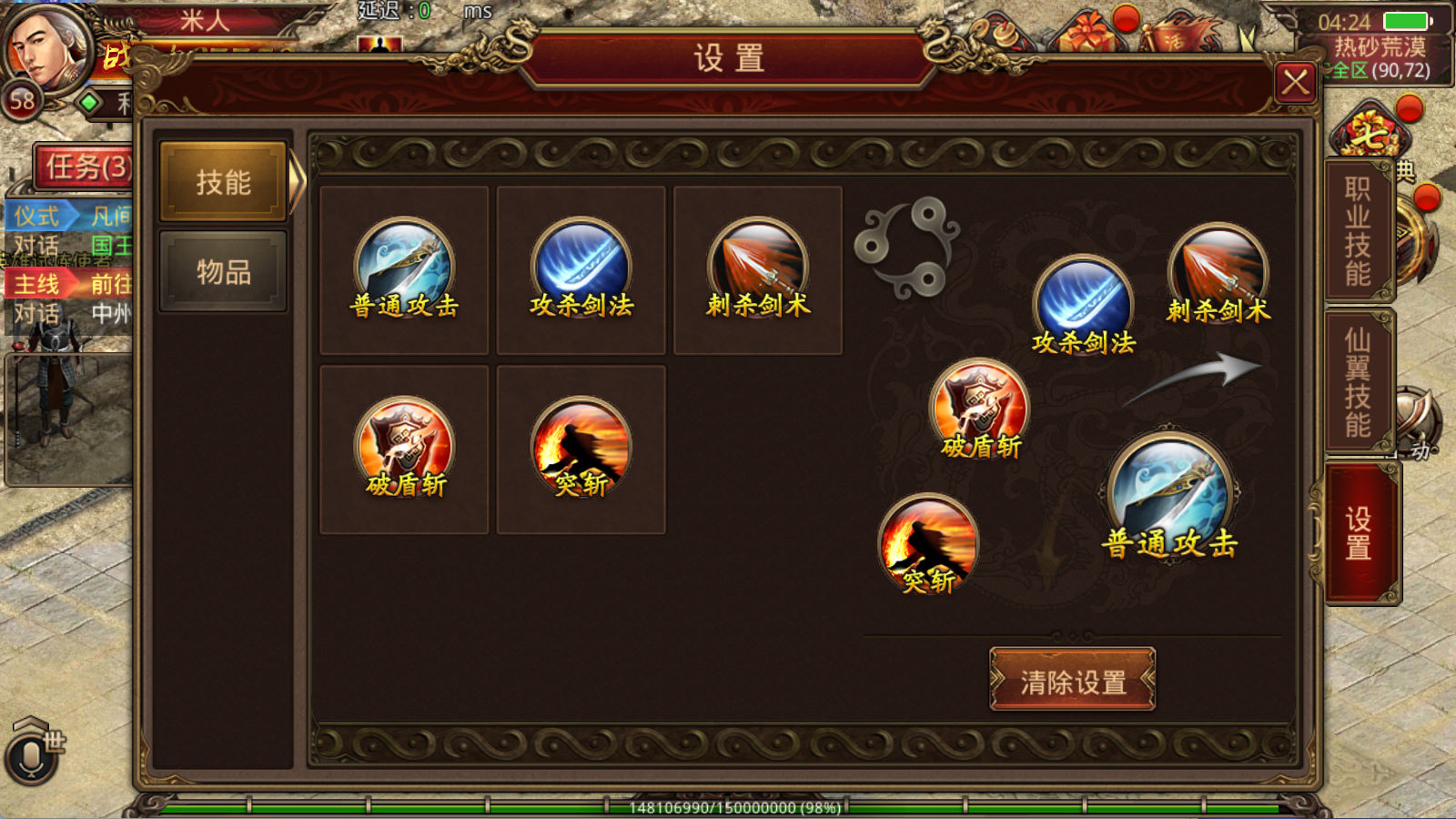This screenshot has width=1456, height=819.
Task: Open the 职业技能 side tab
Action: pyautogui.click(x=1358, y=231)
